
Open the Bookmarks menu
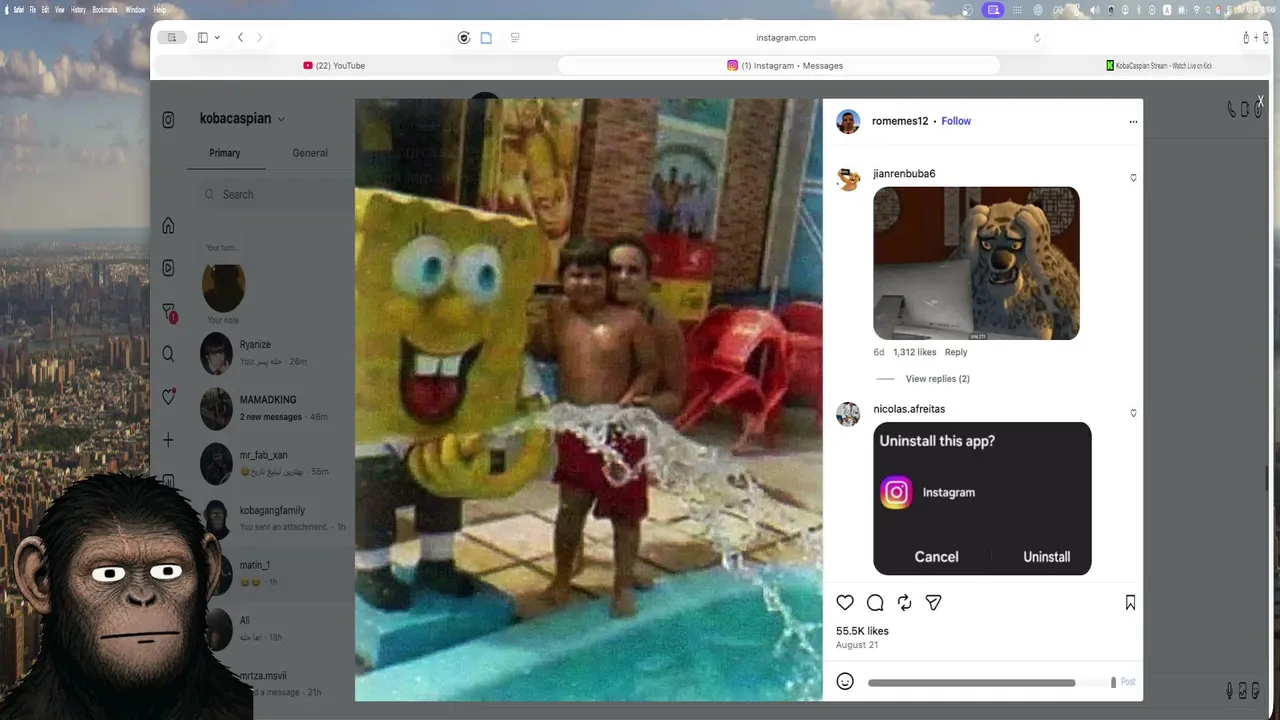[105, 9]
